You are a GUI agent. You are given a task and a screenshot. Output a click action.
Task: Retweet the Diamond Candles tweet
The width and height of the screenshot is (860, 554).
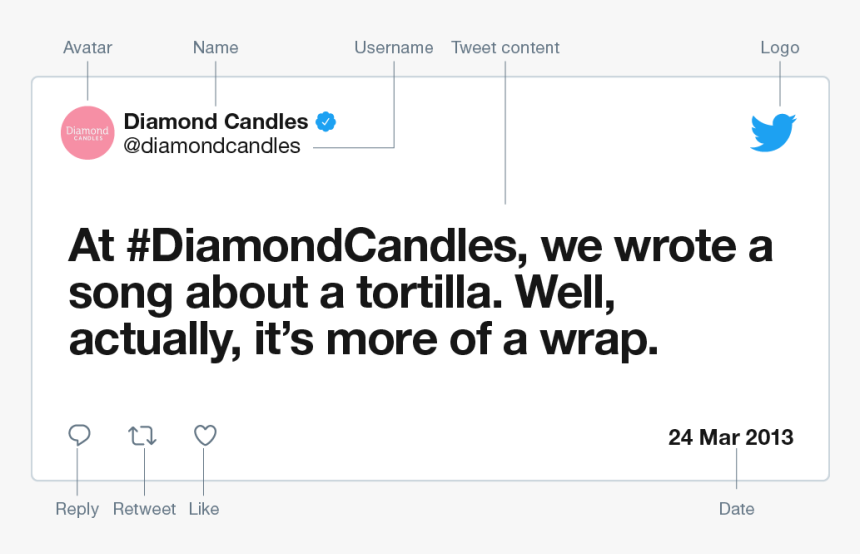tap(142, 435)
